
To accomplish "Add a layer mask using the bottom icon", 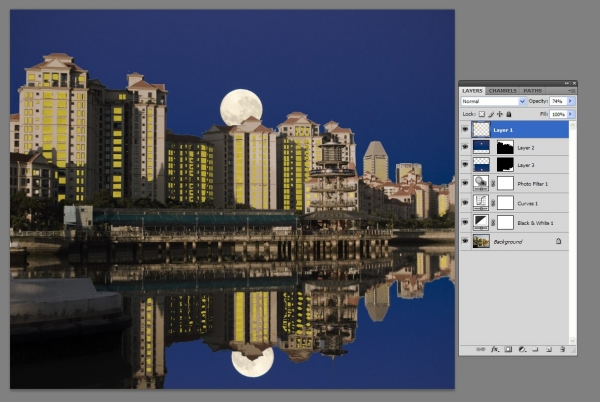I will [508, 349].
